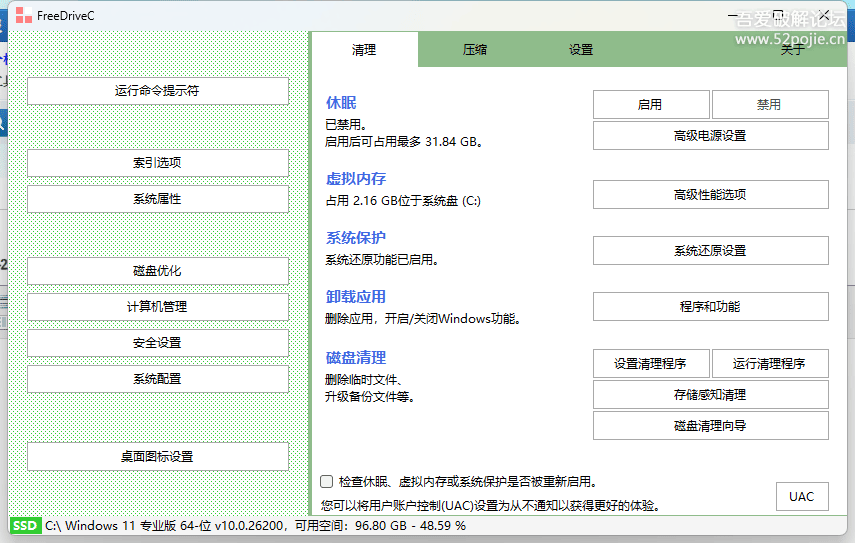Screen dimensions: 855x543
Task: Click the 磁盘清理 heading
Action: click(x=356, y=358)
